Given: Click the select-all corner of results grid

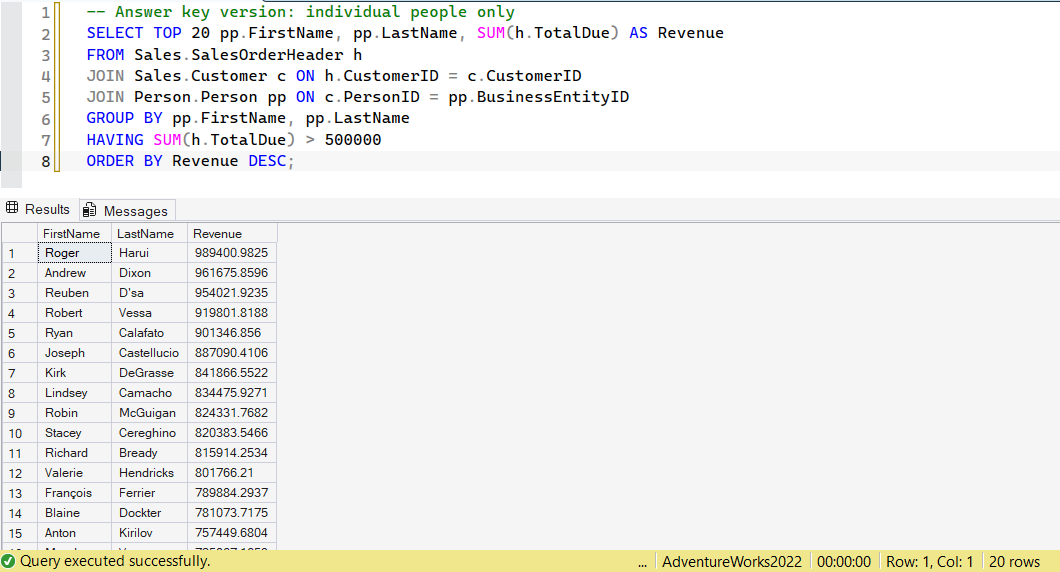Looking at the screenshot, I should coord(20,233).
